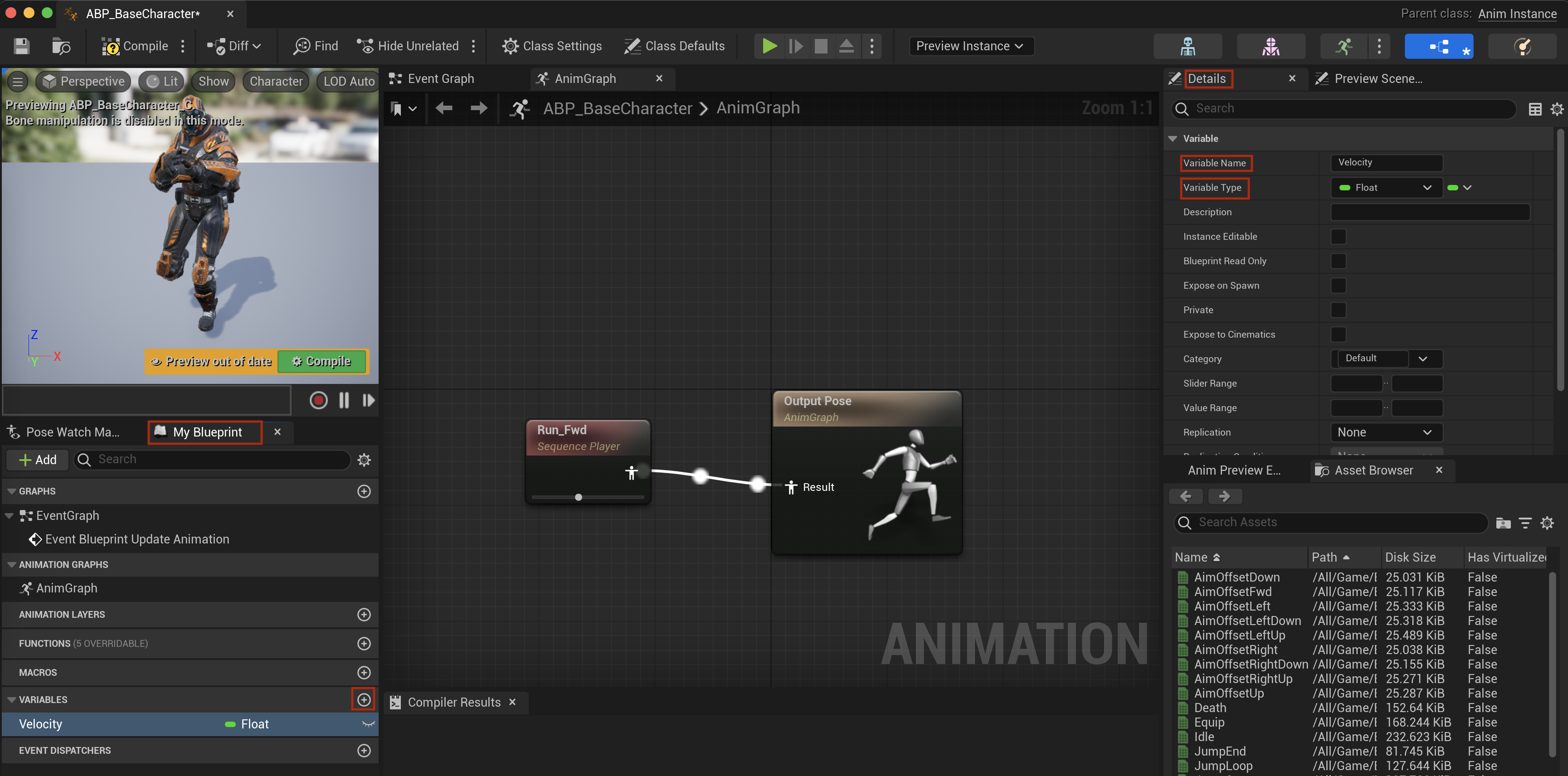Open the Diff dropdown
1568x776 pixels.
(234, 46)
